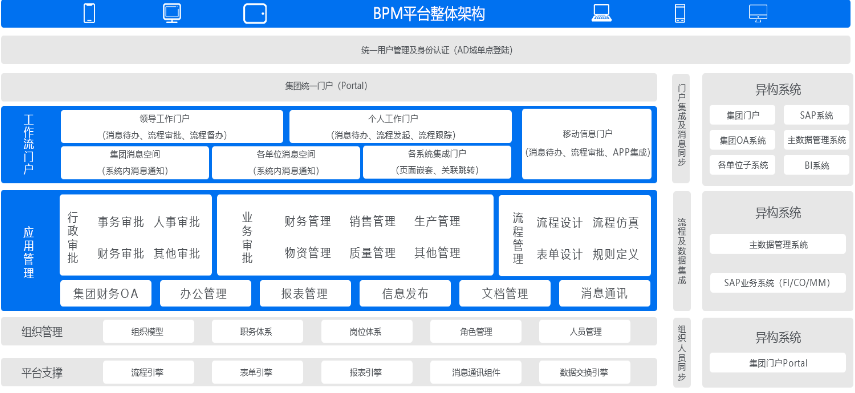Click the BPM平台整体架构 title
The height and width of the screenshot is (393, 855).
click(x=429, y=14)
